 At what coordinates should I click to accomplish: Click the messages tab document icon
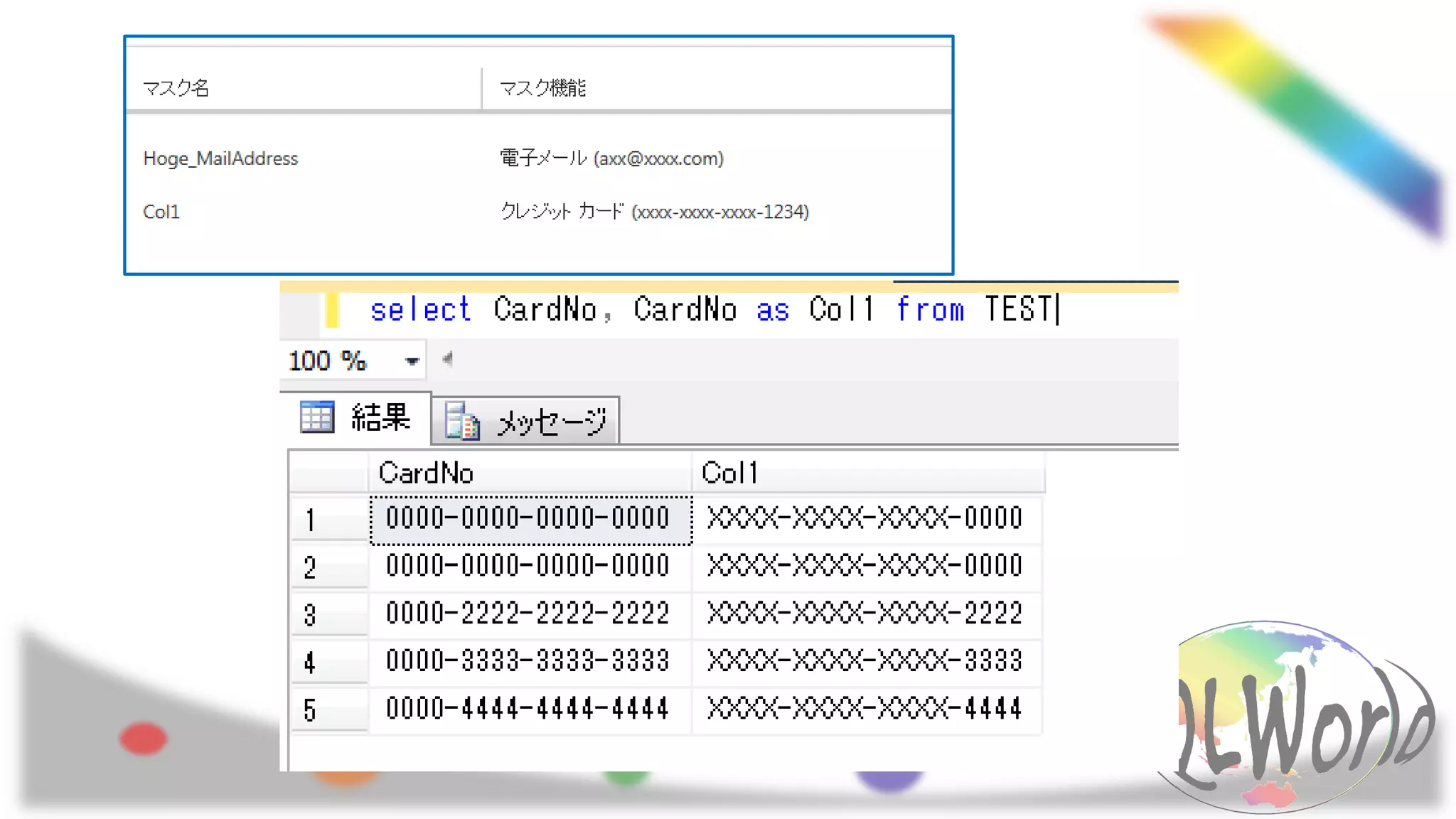click(462, 422)
